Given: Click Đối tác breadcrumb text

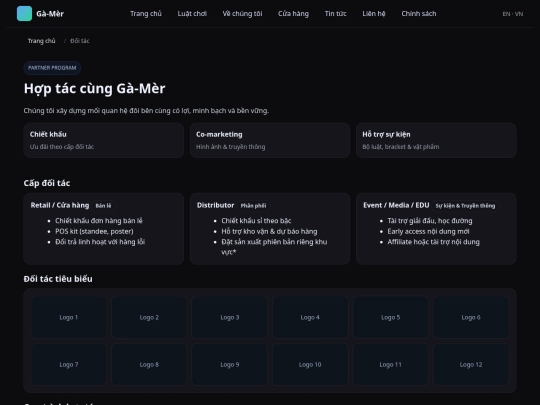Looking at the screenshot, I should click(x=80, y=41).
